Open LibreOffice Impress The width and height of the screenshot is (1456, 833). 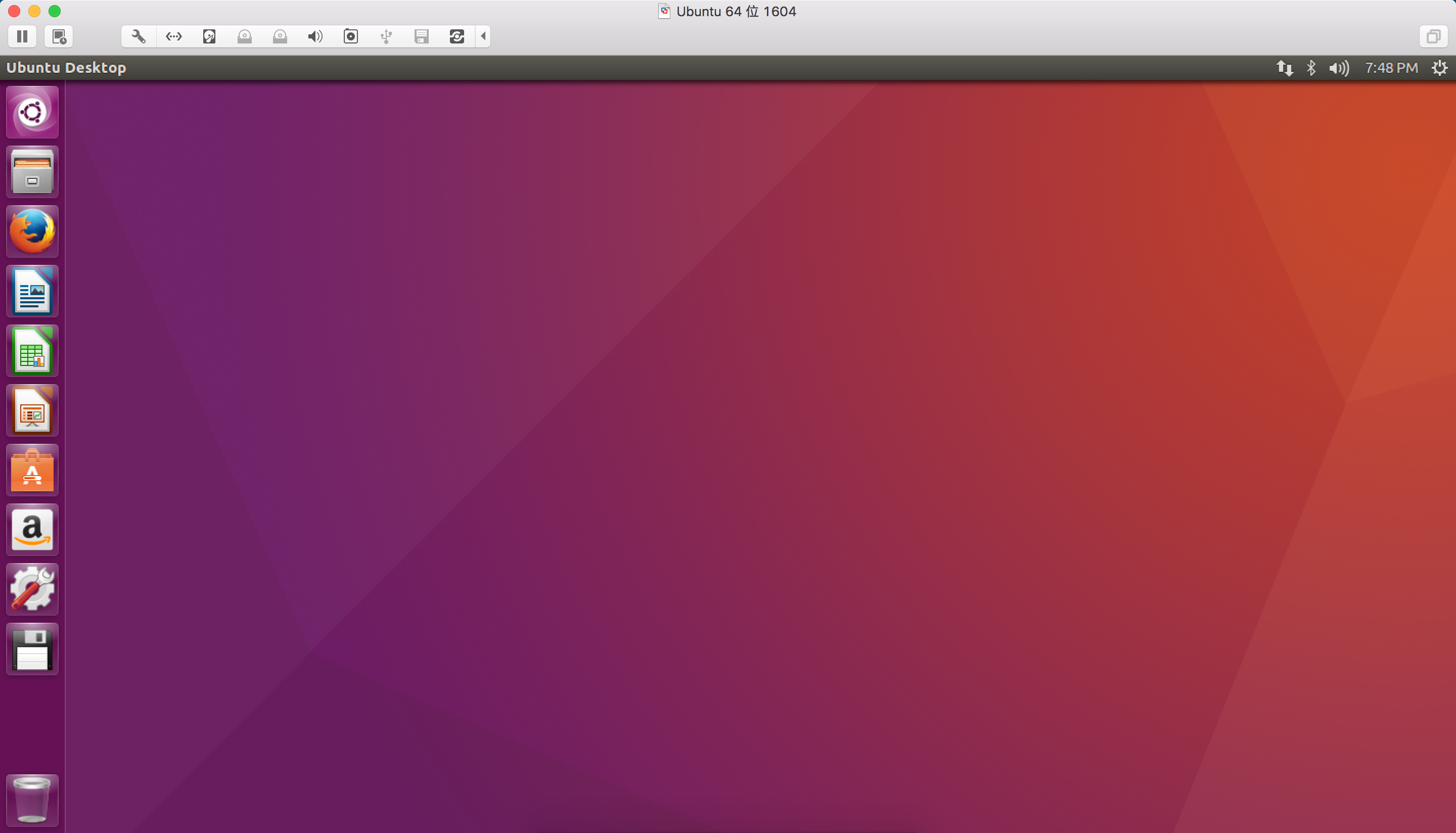pos(32,410)
